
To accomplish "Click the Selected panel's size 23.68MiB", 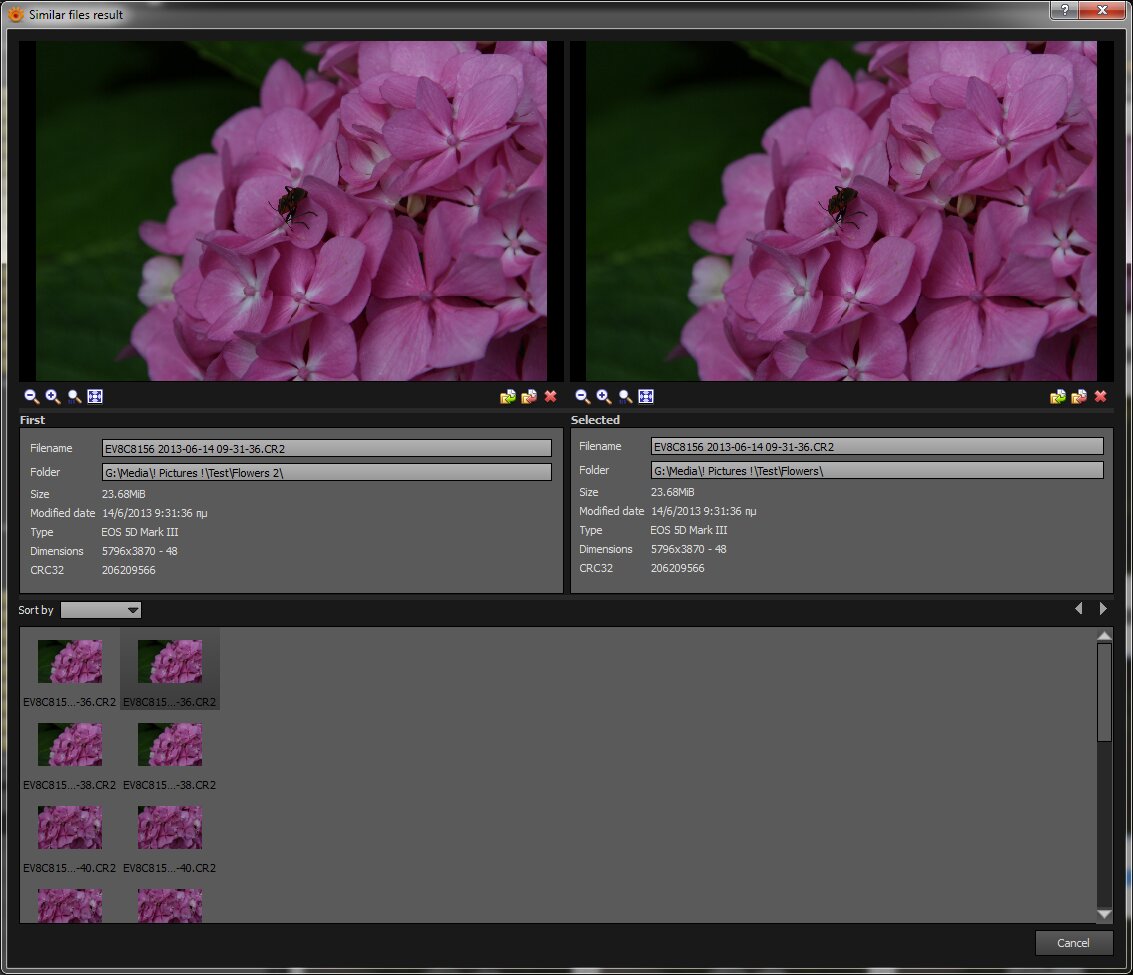I will pyautogui.click(x=673, y=492).
